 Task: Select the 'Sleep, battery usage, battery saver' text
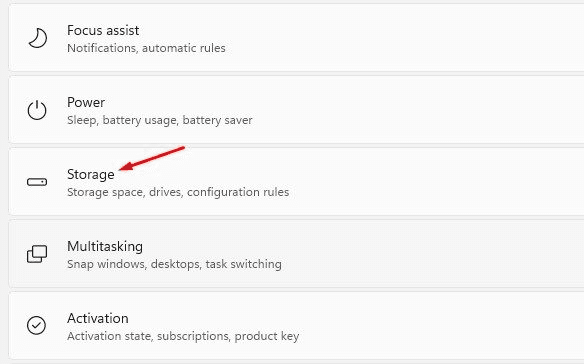tap(160, 120)
